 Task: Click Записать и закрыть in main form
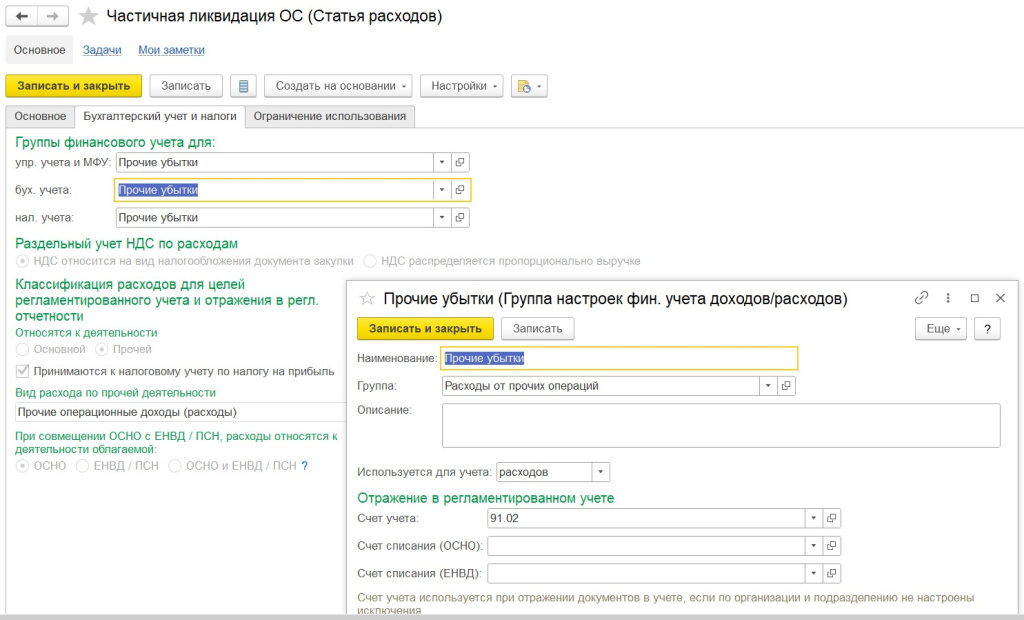point(74,86)
